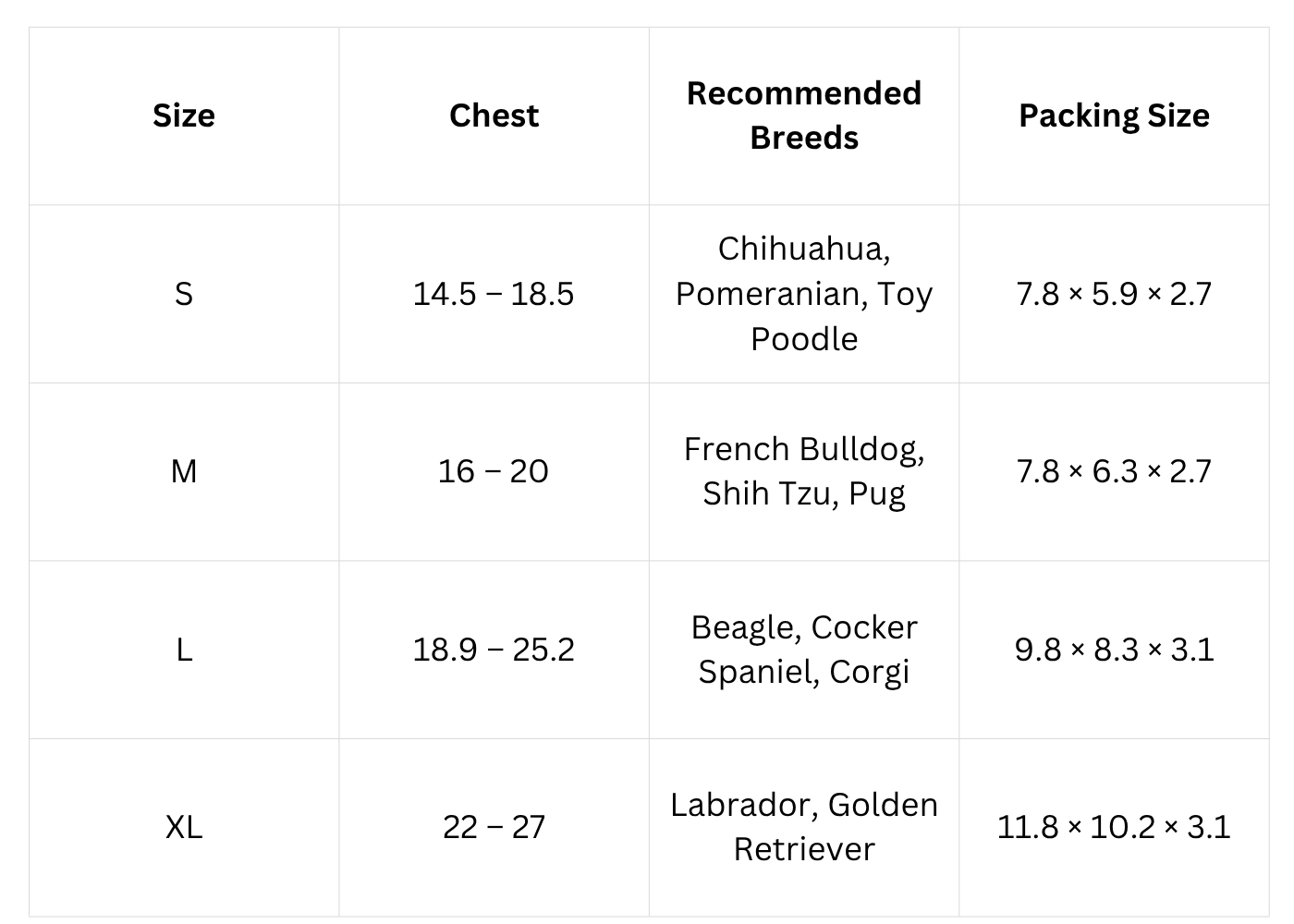This screenshot has height=924, width=1294.
Task: Select the Recommended Breeds header cell
Action: (x=804, y=115)
